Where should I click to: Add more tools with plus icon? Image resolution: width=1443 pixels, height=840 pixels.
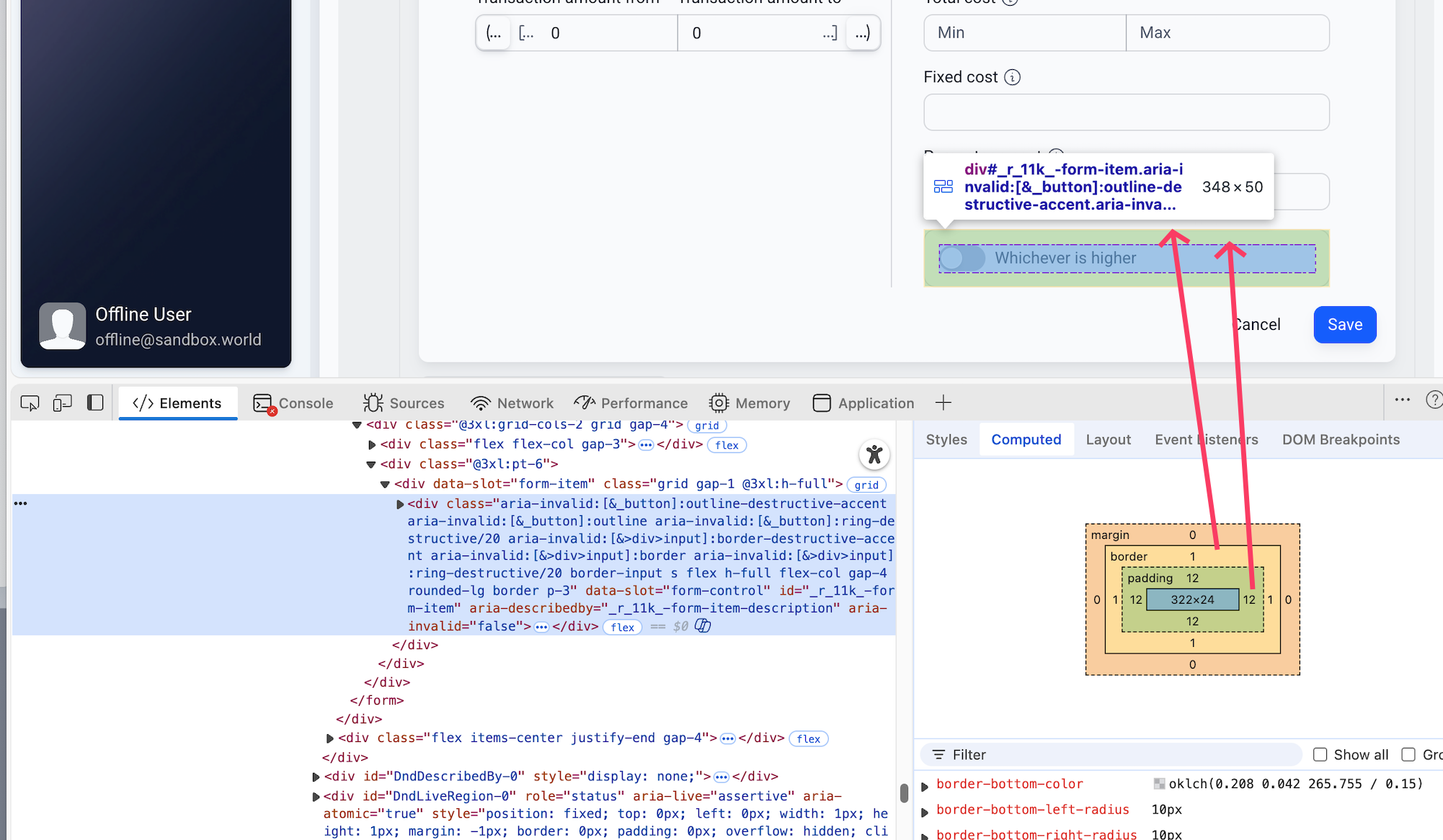click(943, 403)
